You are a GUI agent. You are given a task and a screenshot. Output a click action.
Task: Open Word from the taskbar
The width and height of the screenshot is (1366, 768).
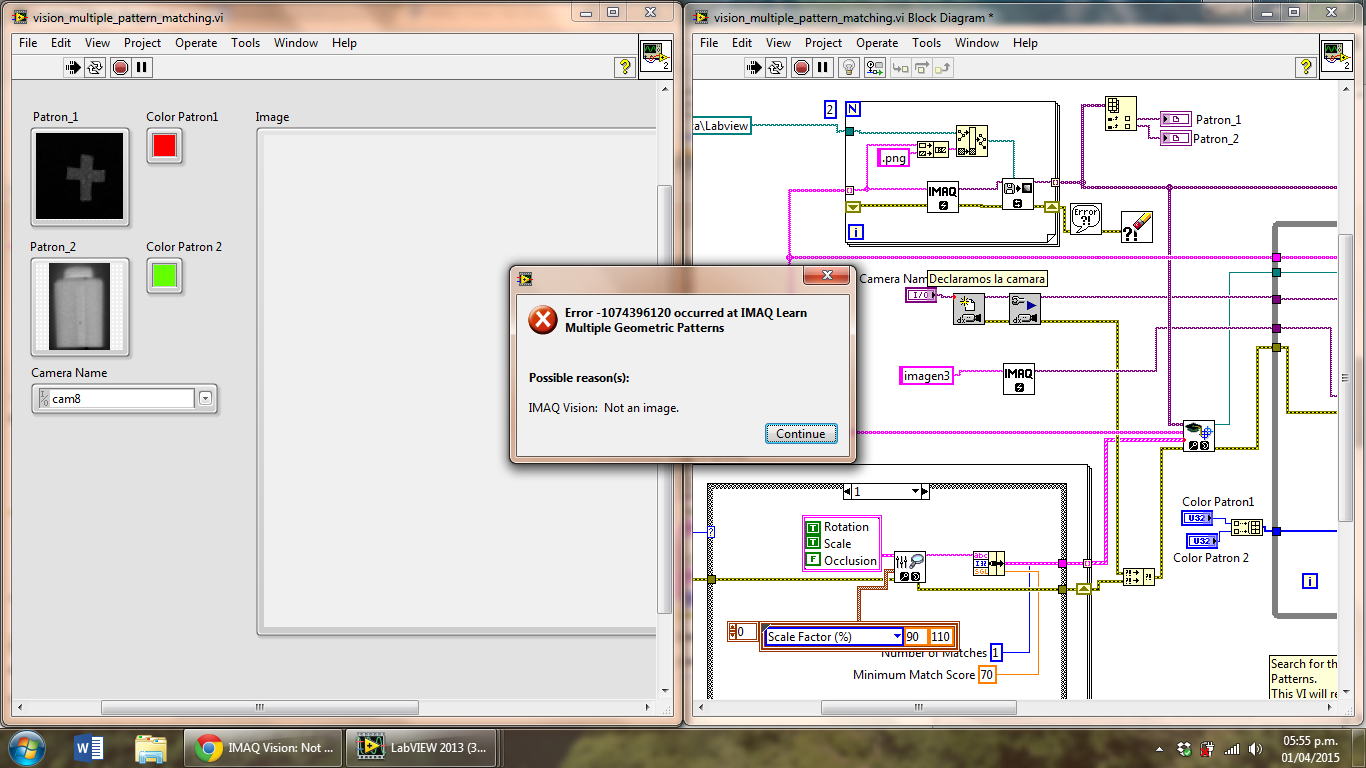click(x=89, y=747)
